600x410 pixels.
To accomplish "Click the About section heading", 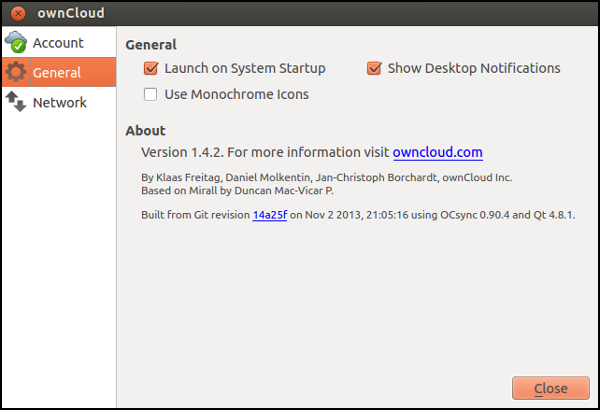I will coord(145,131).
